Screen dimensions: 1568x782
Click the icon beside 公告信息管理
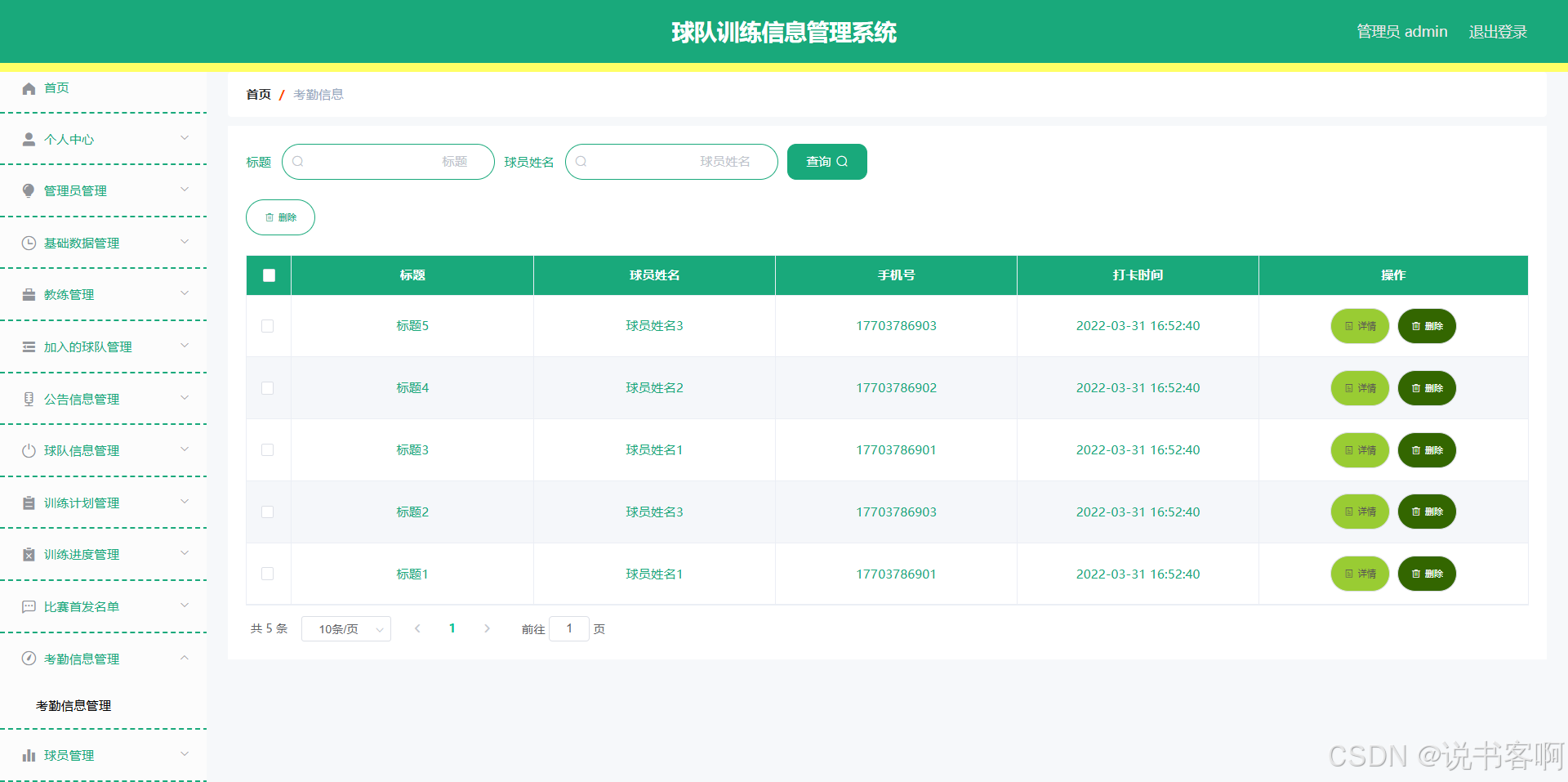[29, 399]
